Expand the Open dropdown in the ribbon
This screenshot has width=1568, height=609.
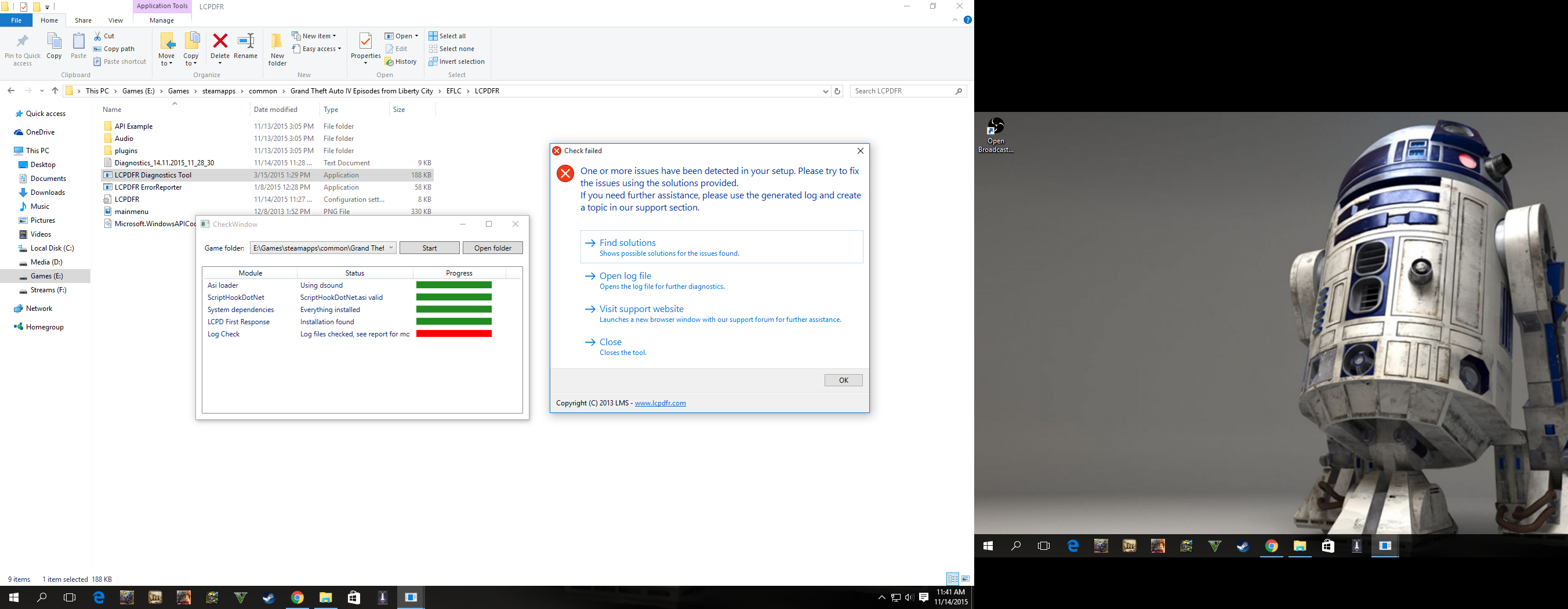[x=402, y=36]
